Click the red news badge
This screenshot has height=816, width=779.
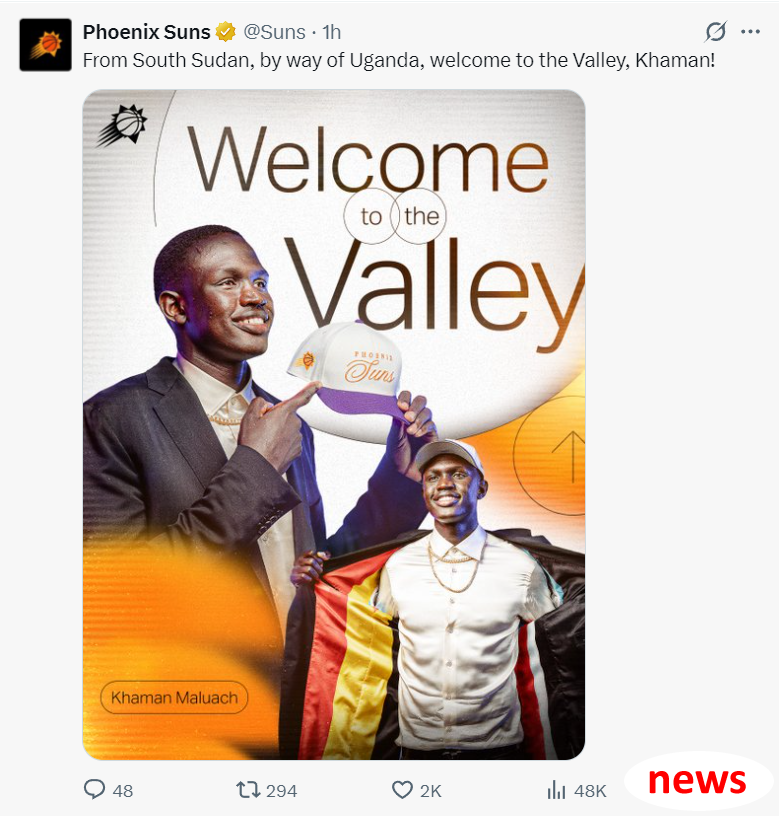point(697,780)
